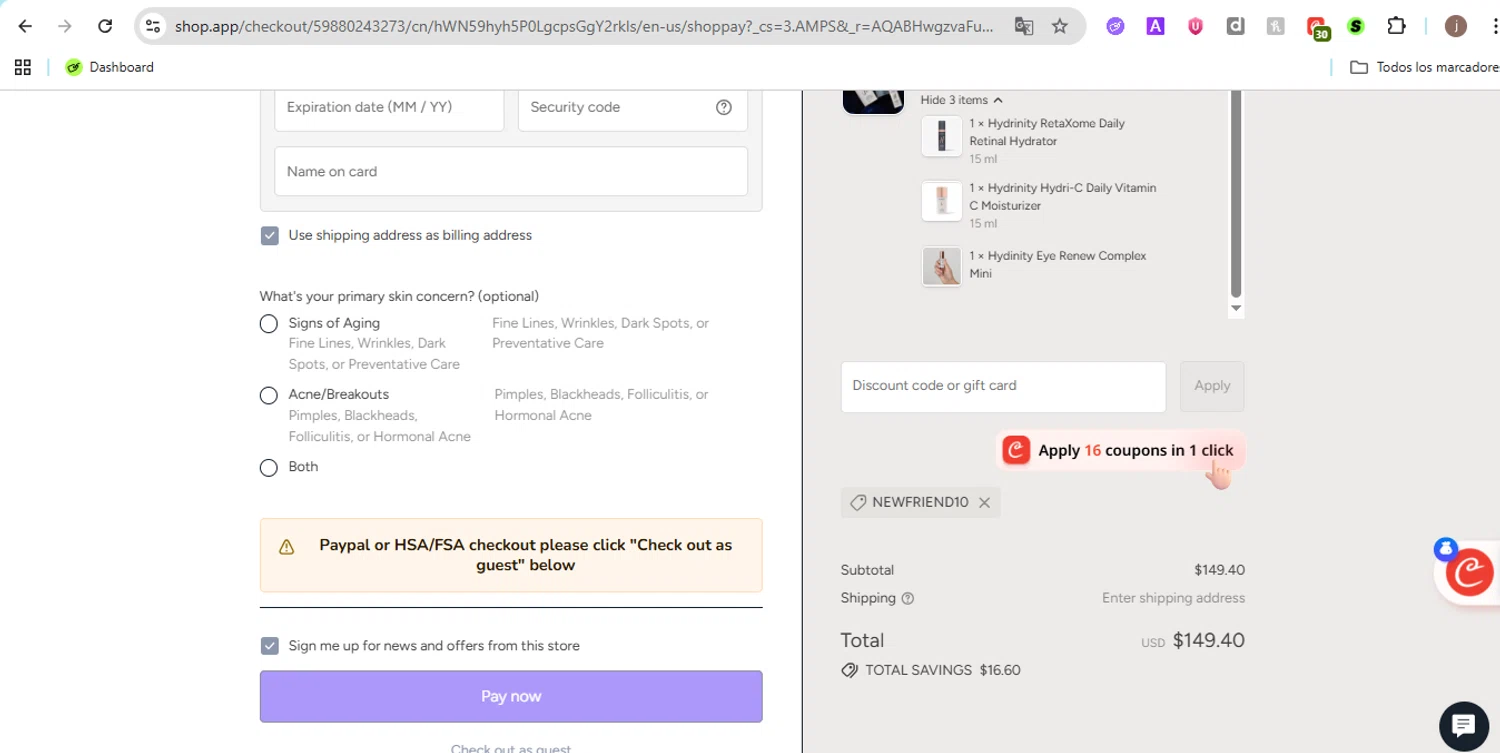Click the NEWFRIEND10 tag label
Screen dimensions: 1500x753
920,502
